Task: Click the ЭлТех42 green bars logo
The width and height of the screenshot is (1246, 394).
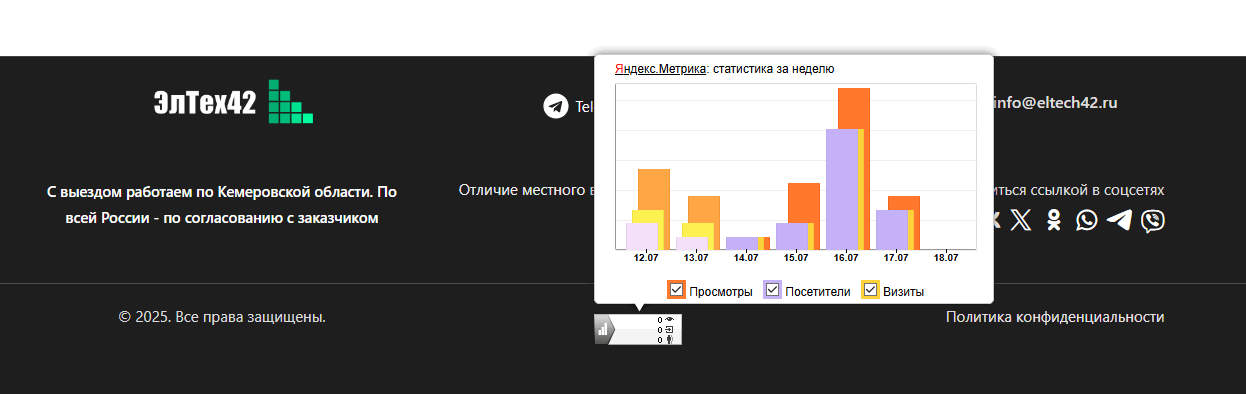Action: tap(291, 101)
